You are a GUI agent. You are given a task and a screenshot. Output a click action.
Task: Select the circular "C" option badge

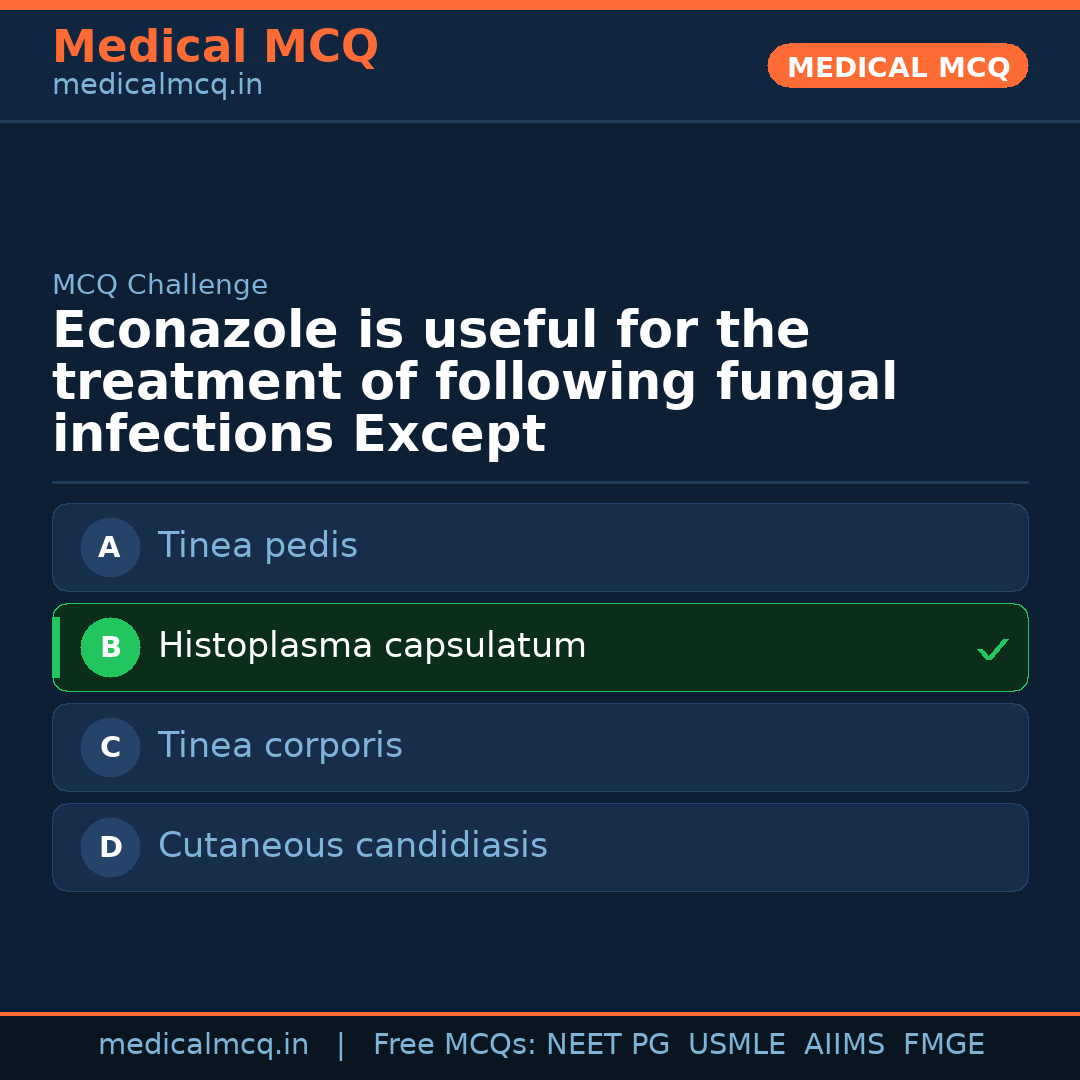click(110, 747)
